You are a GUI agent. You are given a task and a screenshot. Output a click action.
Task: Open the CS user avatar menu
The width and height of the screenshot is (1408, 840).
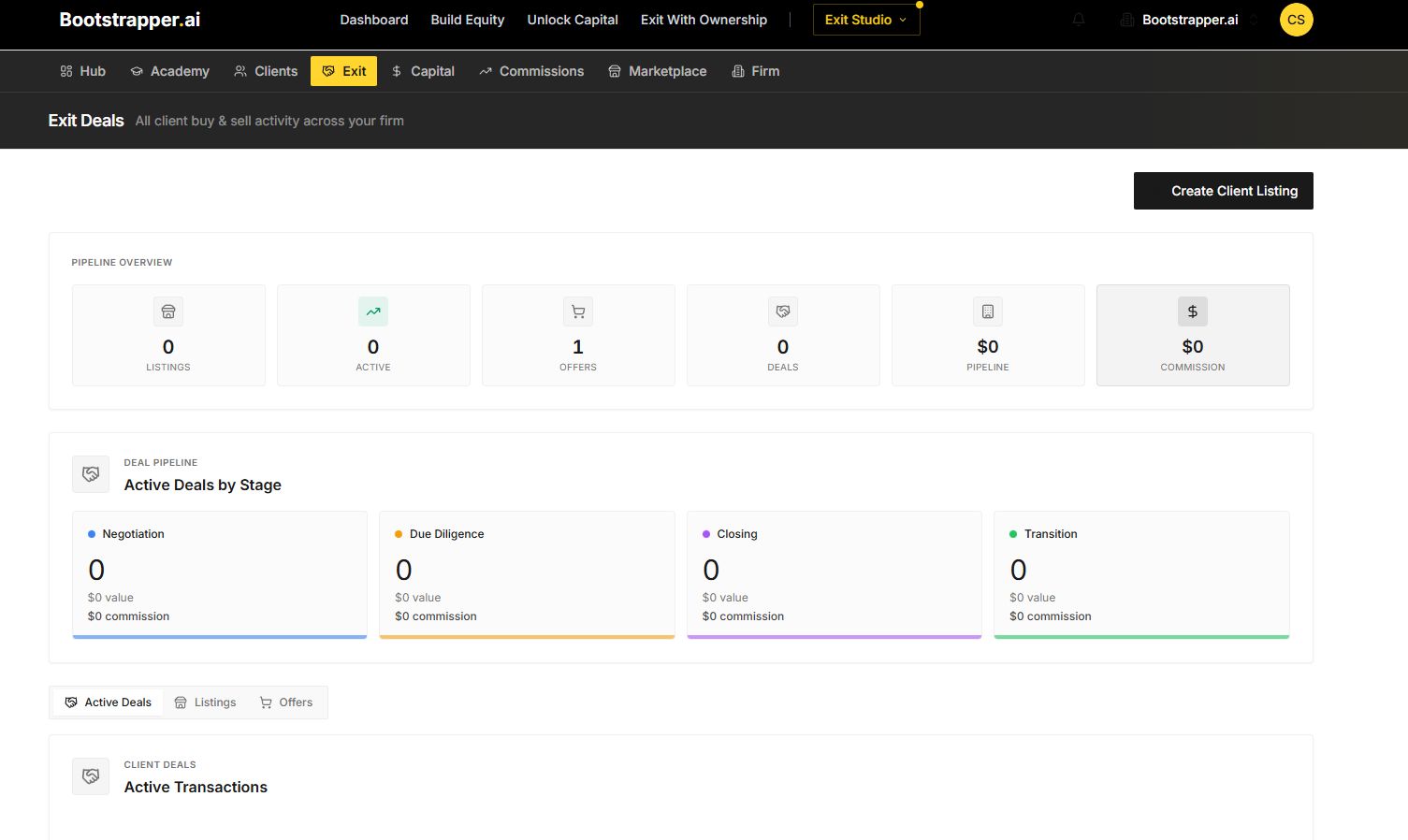(1296, 20)
